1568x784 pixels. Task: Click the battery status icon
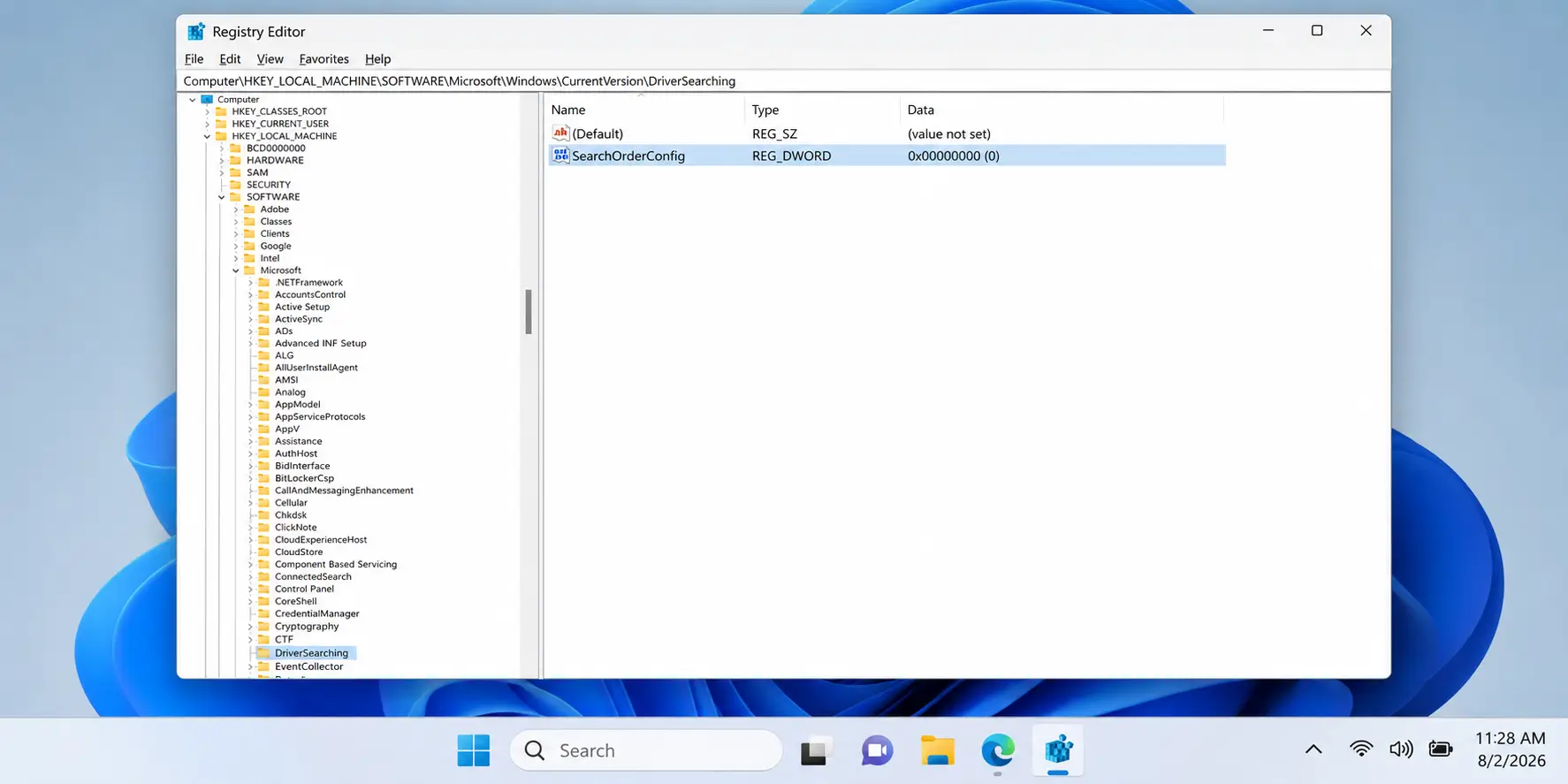[x=1441, y=750]
